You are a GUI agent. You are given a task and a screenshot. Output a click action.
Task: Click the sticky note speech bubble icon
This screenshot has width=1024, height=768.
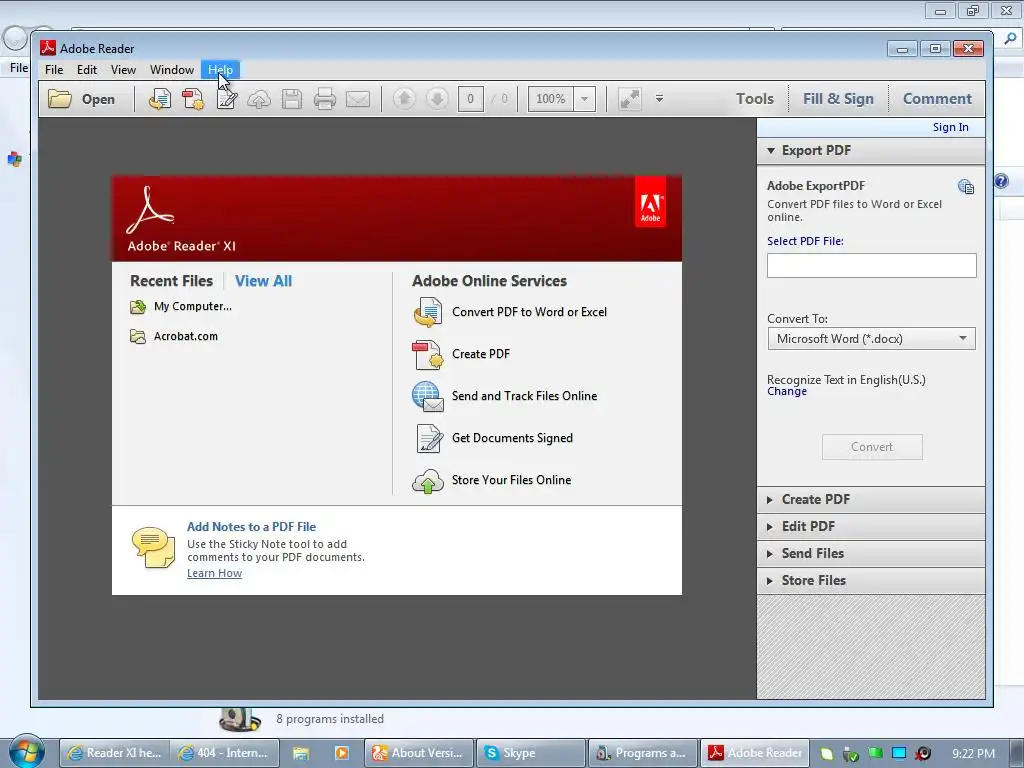(x=153, y=547)
